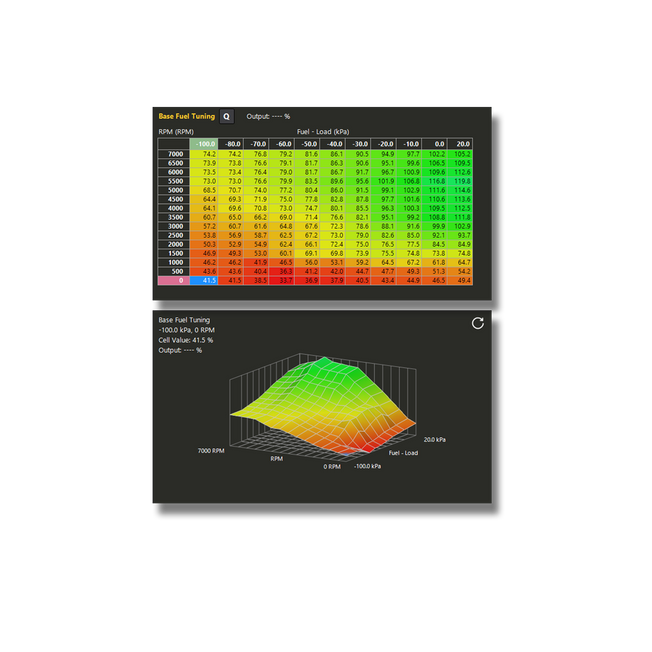The height and width of the screenshot is (652, 652).
Task: Select the -20.0 kPa column header
Action: tap(383, 144)
